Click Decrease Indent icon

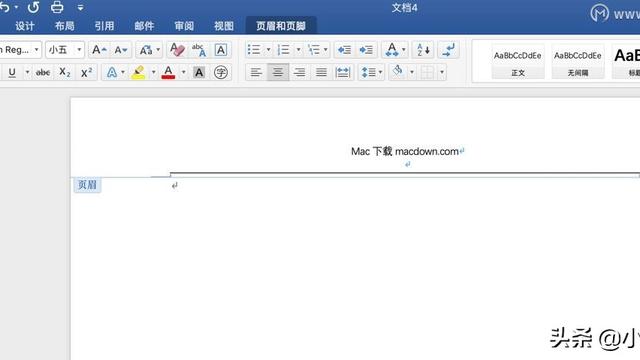[344, 50]
